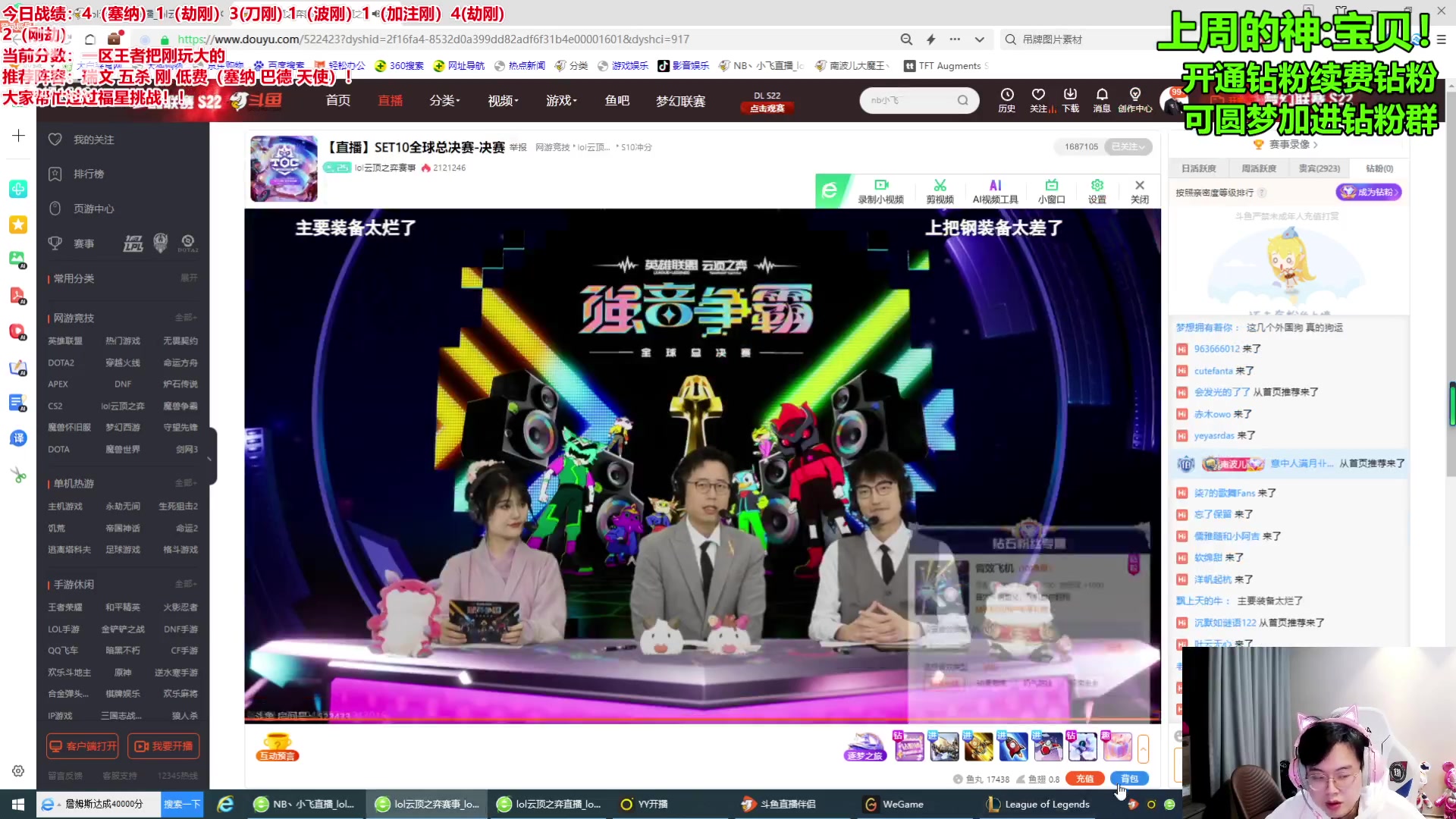Viewport: 1456px width, 819px height.
Task: Open the 背包 backpack button
Action: (x=1129, y=779)
